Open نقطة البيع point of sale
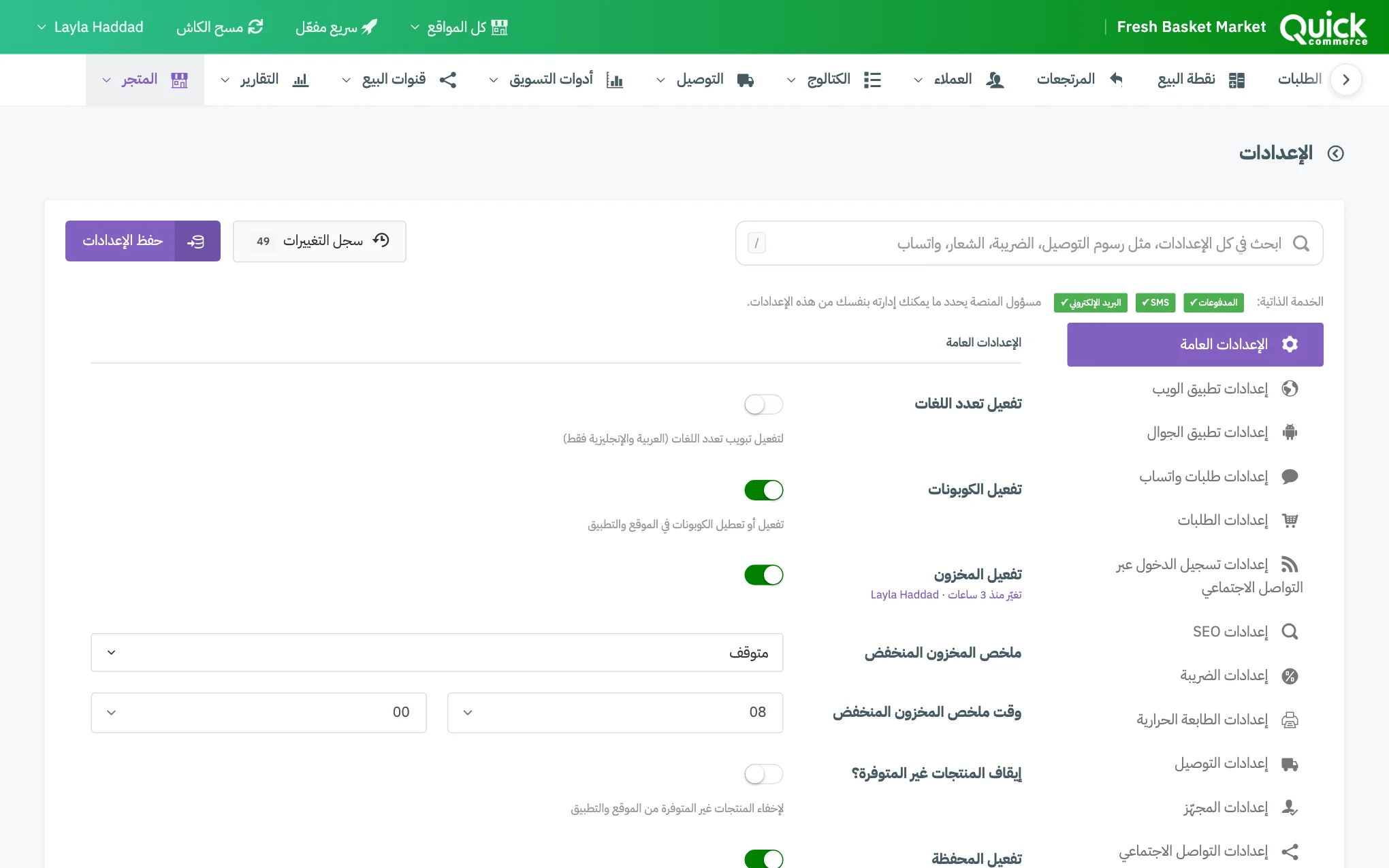The width and height of the screenshot is (1389, 868). click(1202, 80)
